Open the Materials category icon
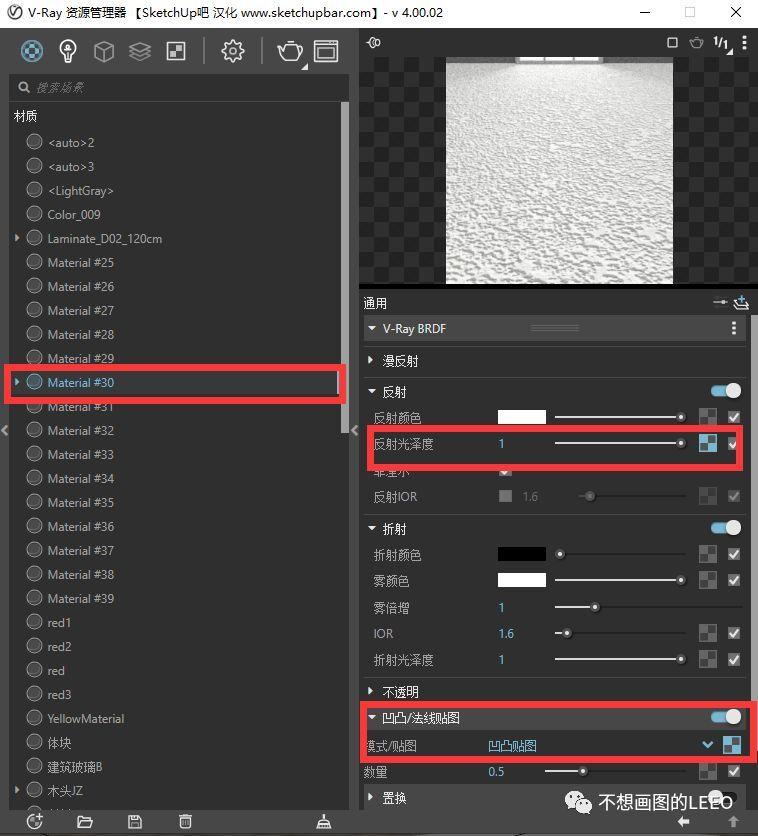 pos(32,52)
